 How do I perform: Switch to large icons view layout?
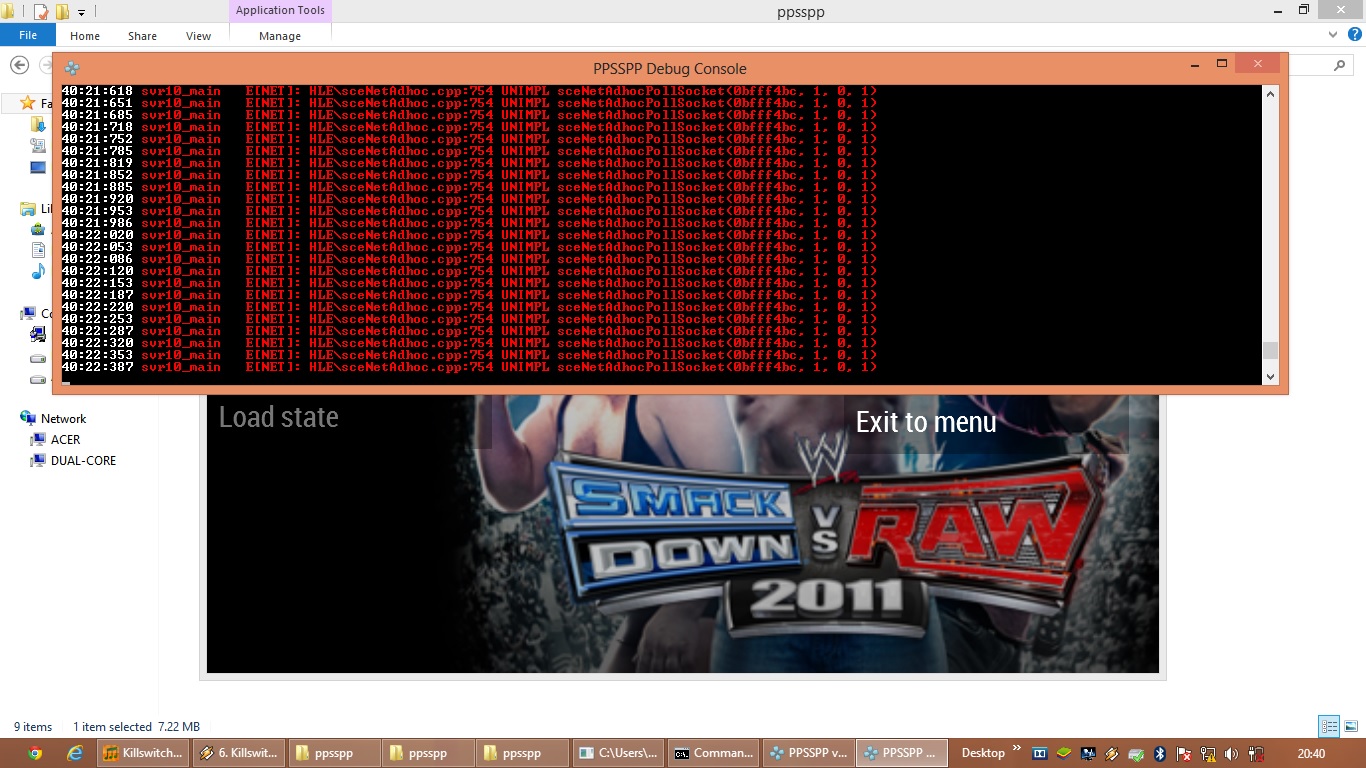click(x=1351, y=727)
